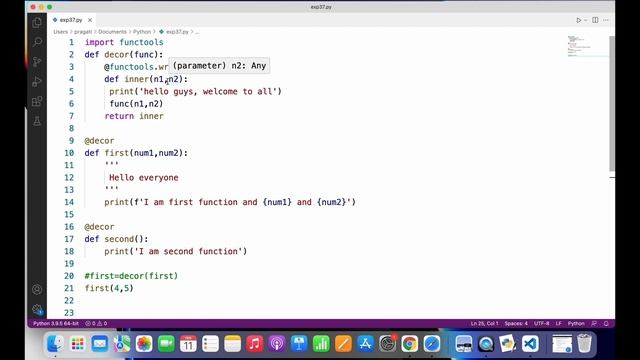Open Photos from the Dock
Image resolution: width=640 pixels, height=360 pixels.
(x=144, y=343)
